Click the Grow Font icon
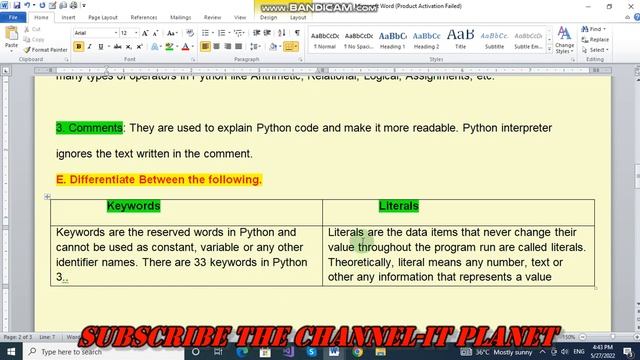The width and height of the screenshot is (640, 360). click(145, 33)
